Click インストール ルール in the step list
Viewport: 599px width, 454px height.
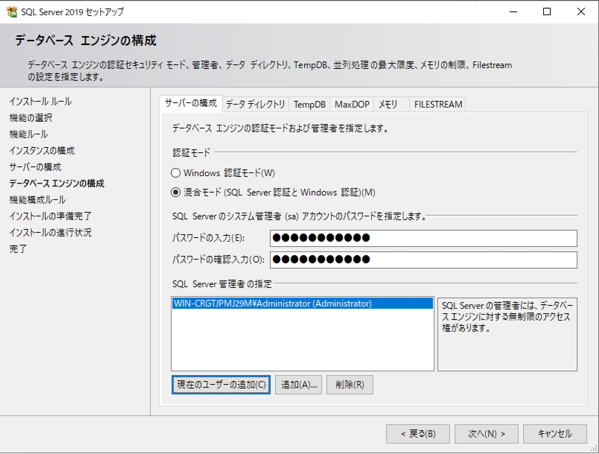[x=40, y=101]
